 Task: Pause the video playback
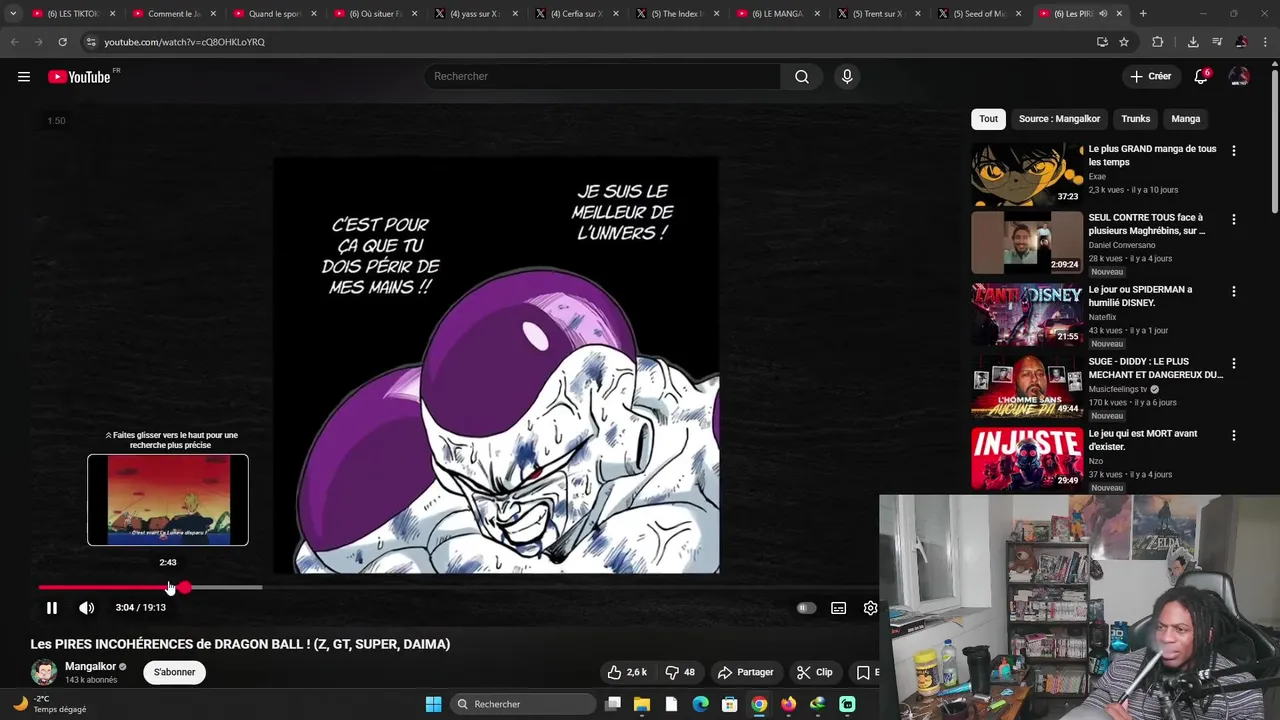tap(52, 608)
